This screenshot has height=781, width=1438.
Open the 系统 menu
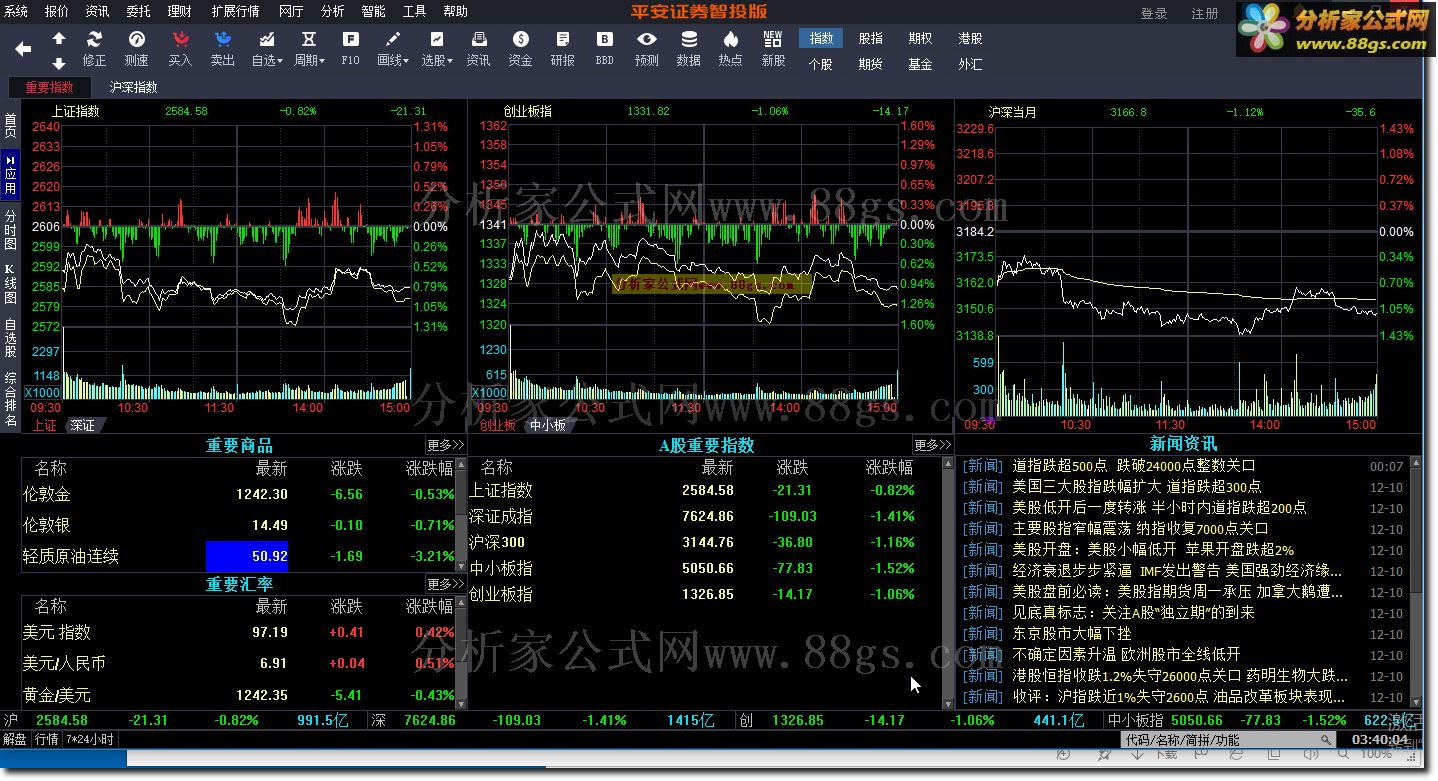(16, 11)
